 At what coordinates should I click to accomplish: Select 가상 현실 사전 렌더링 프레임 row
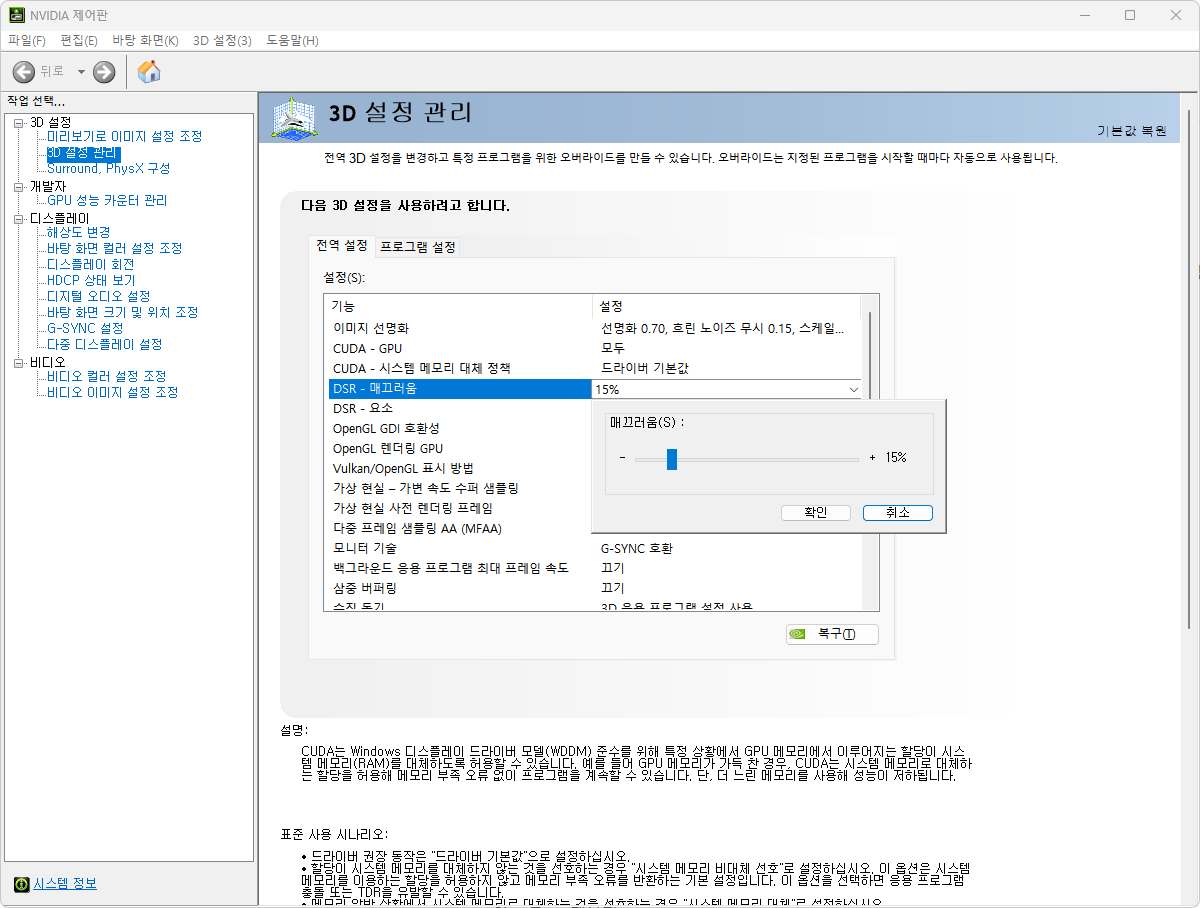tap(460, 508)
